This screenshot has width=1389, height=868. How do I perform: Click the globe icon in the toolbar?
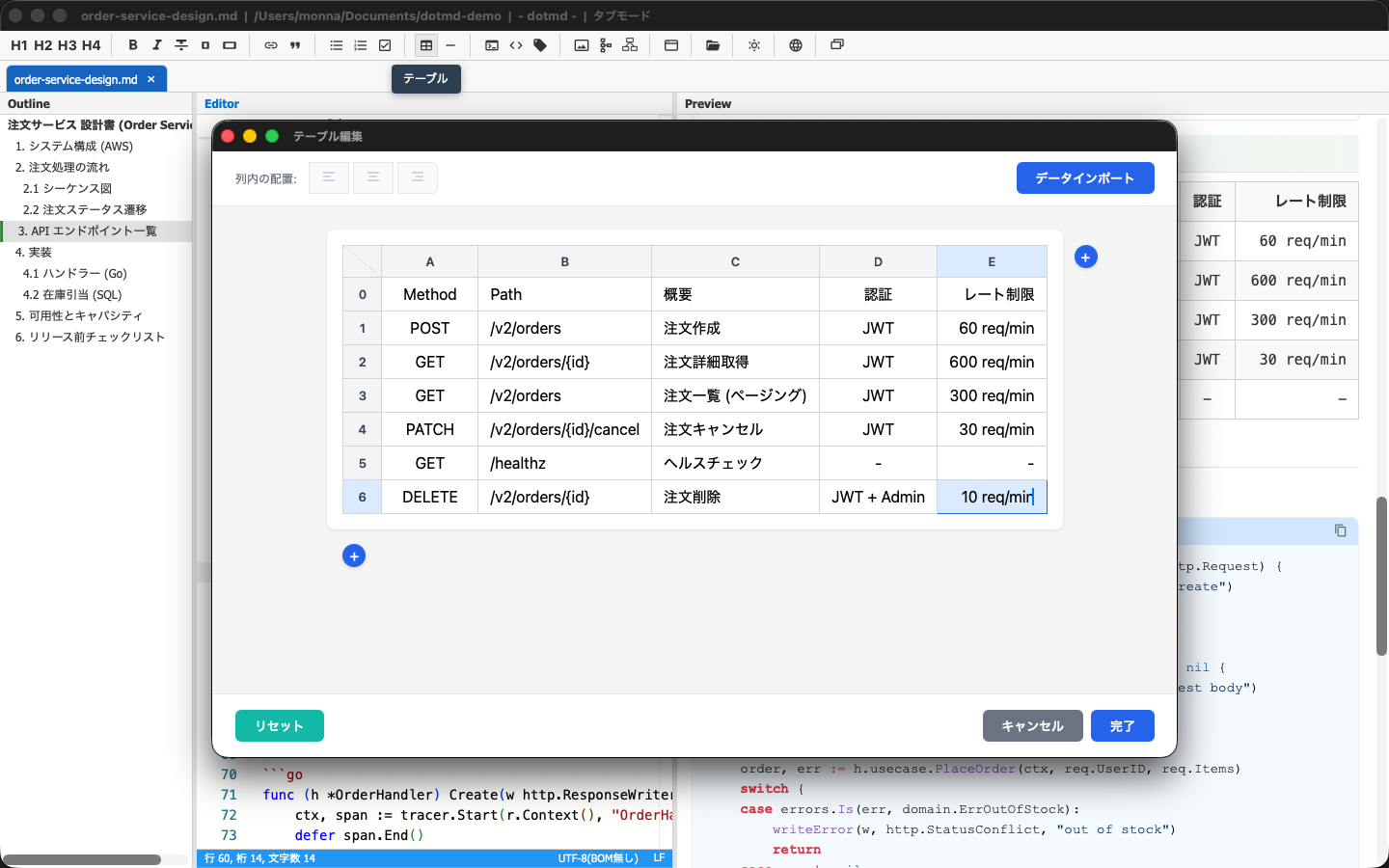pos(796,45)
